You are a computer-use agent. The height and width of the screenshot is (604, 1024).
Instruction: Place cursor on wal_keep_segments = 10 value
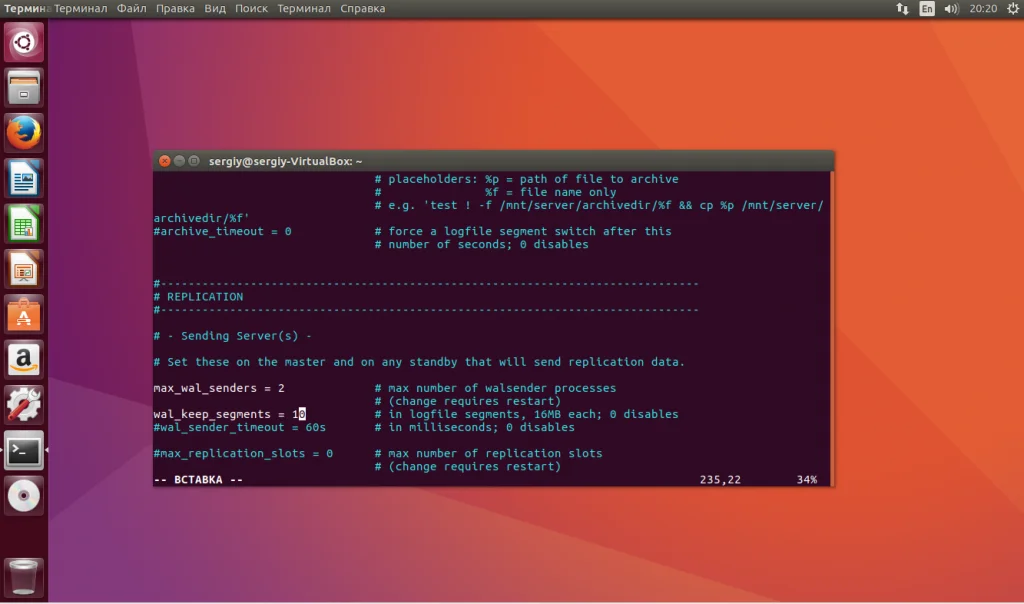[x=298, y=414]
